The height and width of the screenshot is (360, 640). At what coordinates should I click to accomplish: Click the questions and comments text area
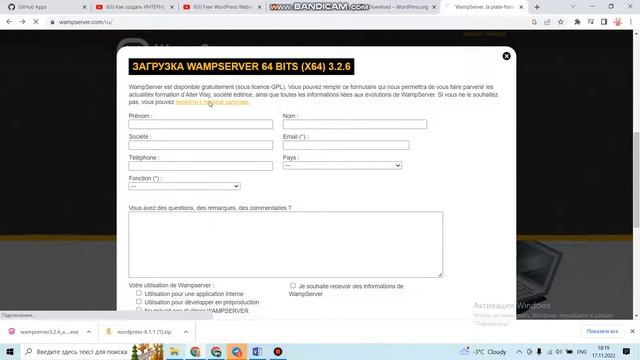[285, 244]
